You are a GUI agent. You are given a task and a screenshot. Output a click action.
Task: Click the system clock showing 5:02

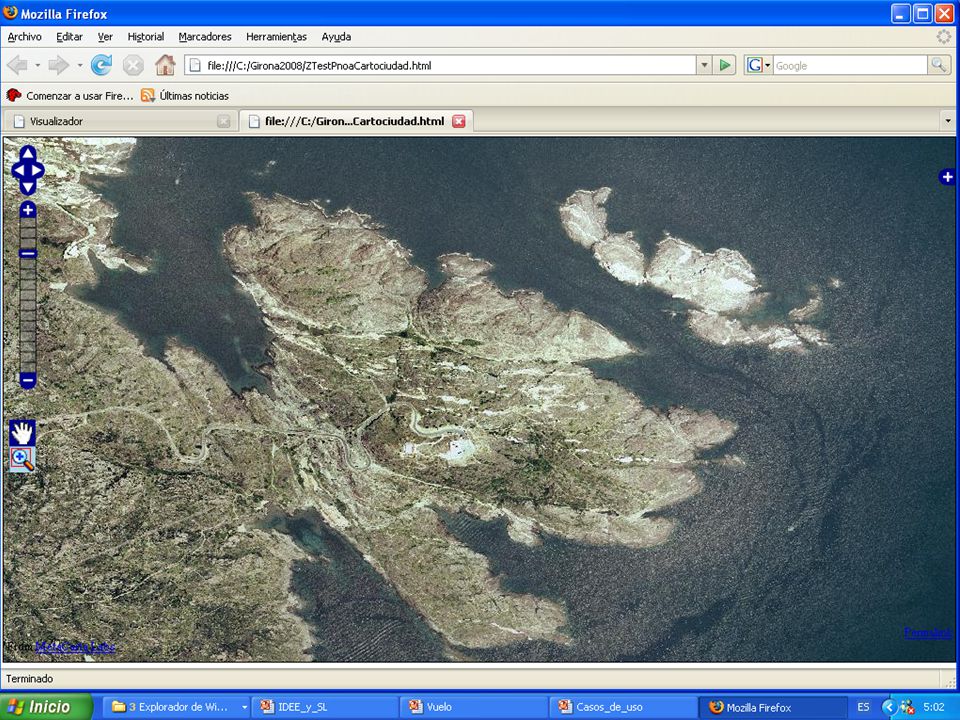point(934,707)
